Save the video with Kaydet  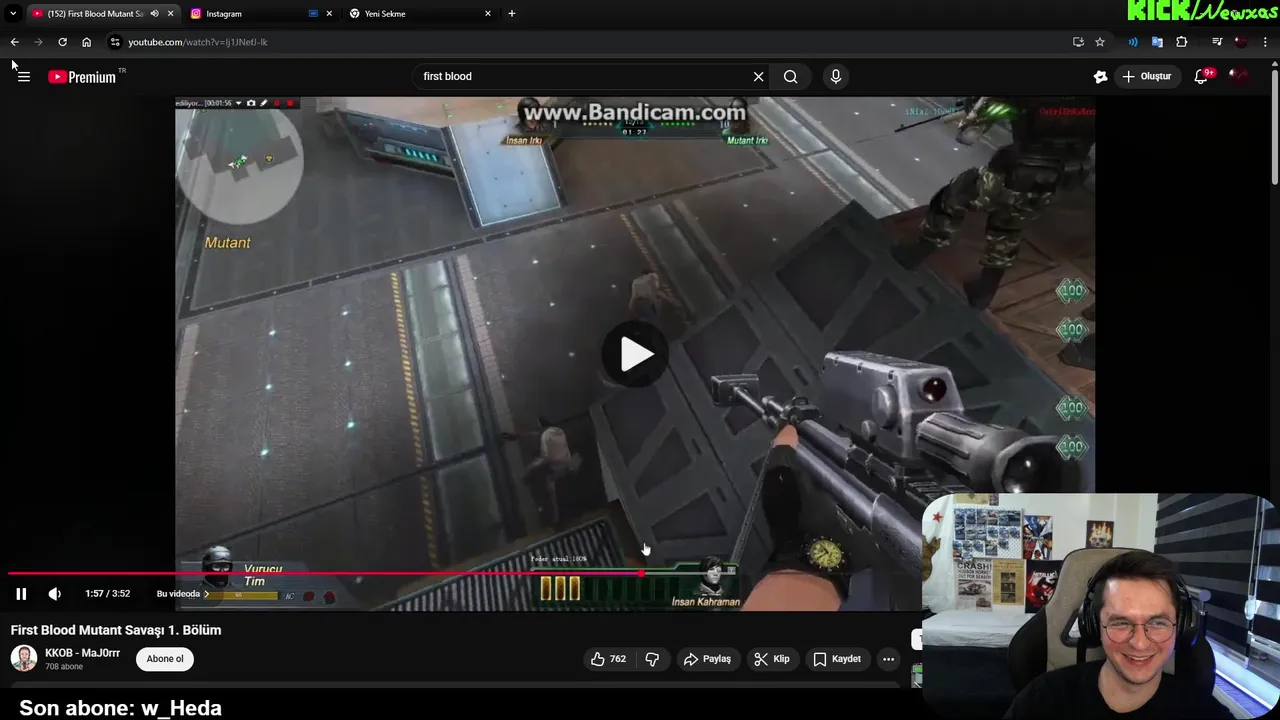837,659
